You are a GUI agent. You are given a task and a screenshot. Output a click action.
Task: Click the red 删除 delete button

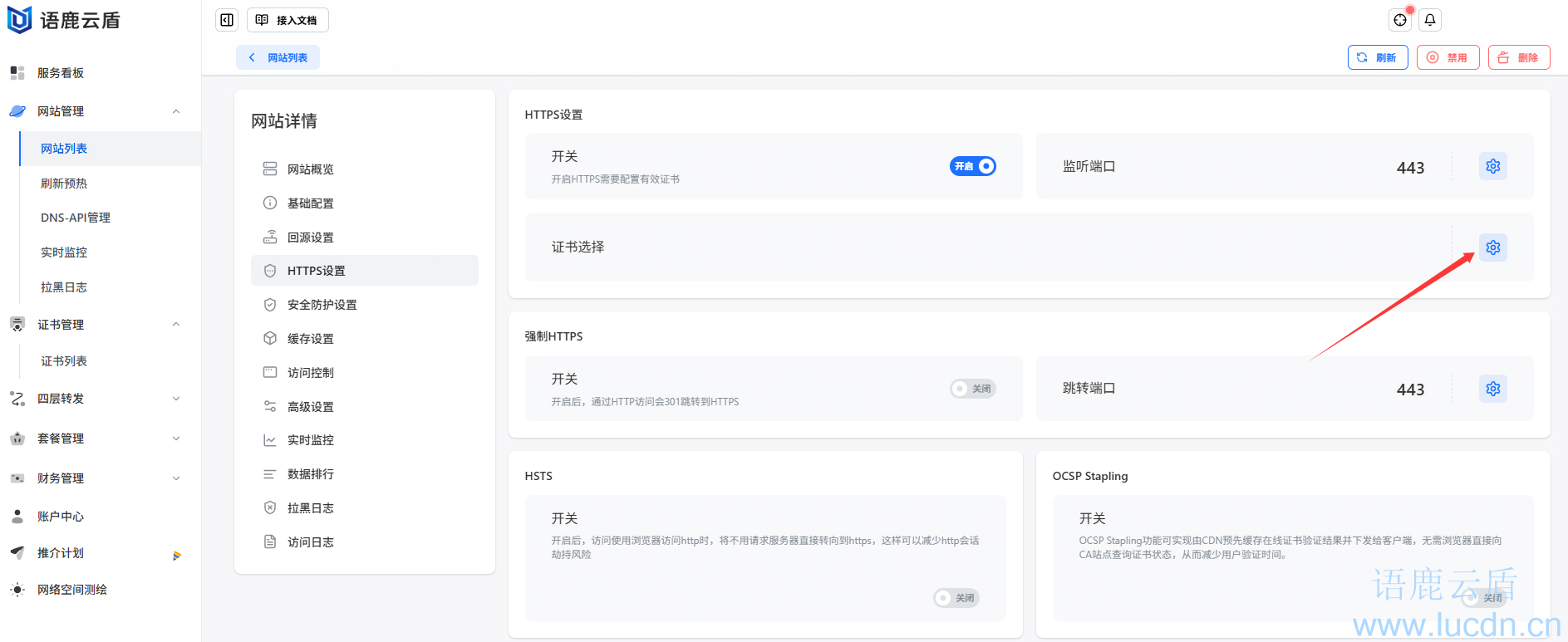1518,57
